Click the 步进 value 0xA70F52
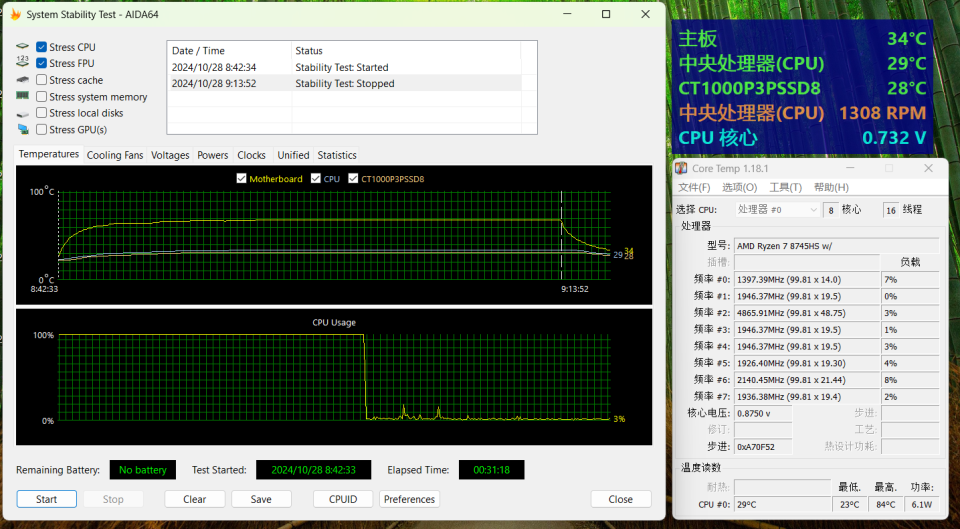Viewport: 960px width, 529px height. point(763,447)
